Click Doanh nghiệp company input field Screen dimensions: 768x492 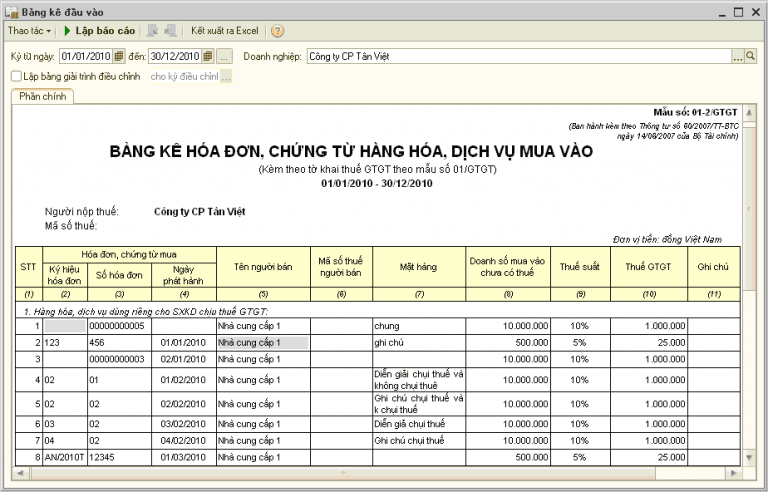(519, 56)
